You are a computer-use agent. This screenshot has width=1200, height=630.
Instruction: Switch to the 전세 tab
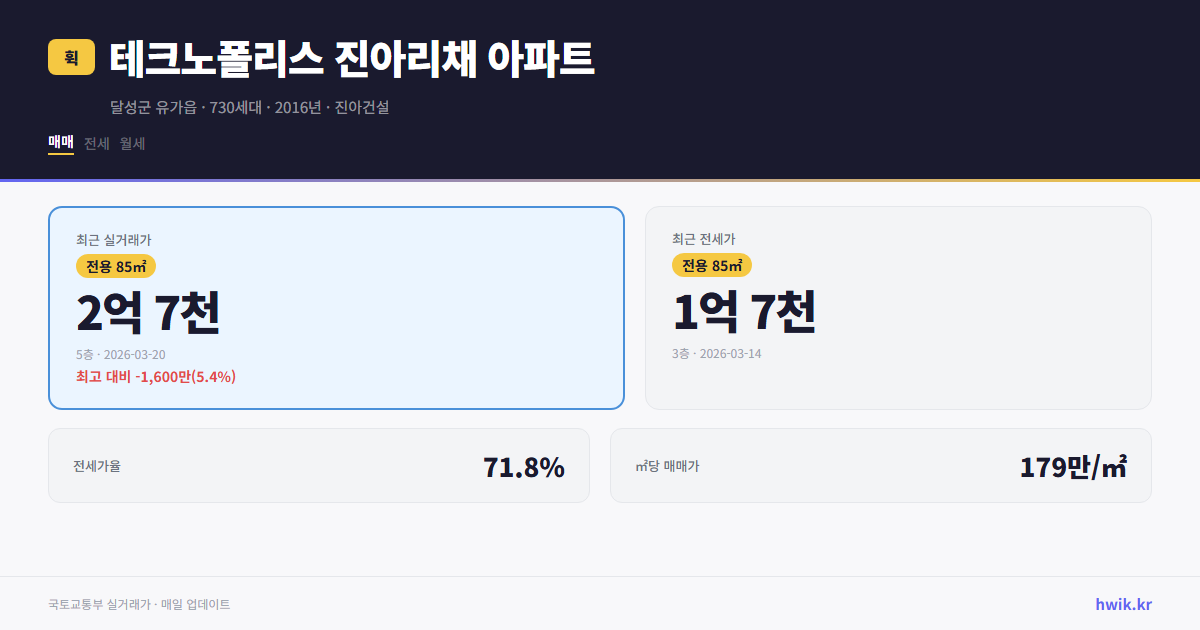[x=95, y=143]
